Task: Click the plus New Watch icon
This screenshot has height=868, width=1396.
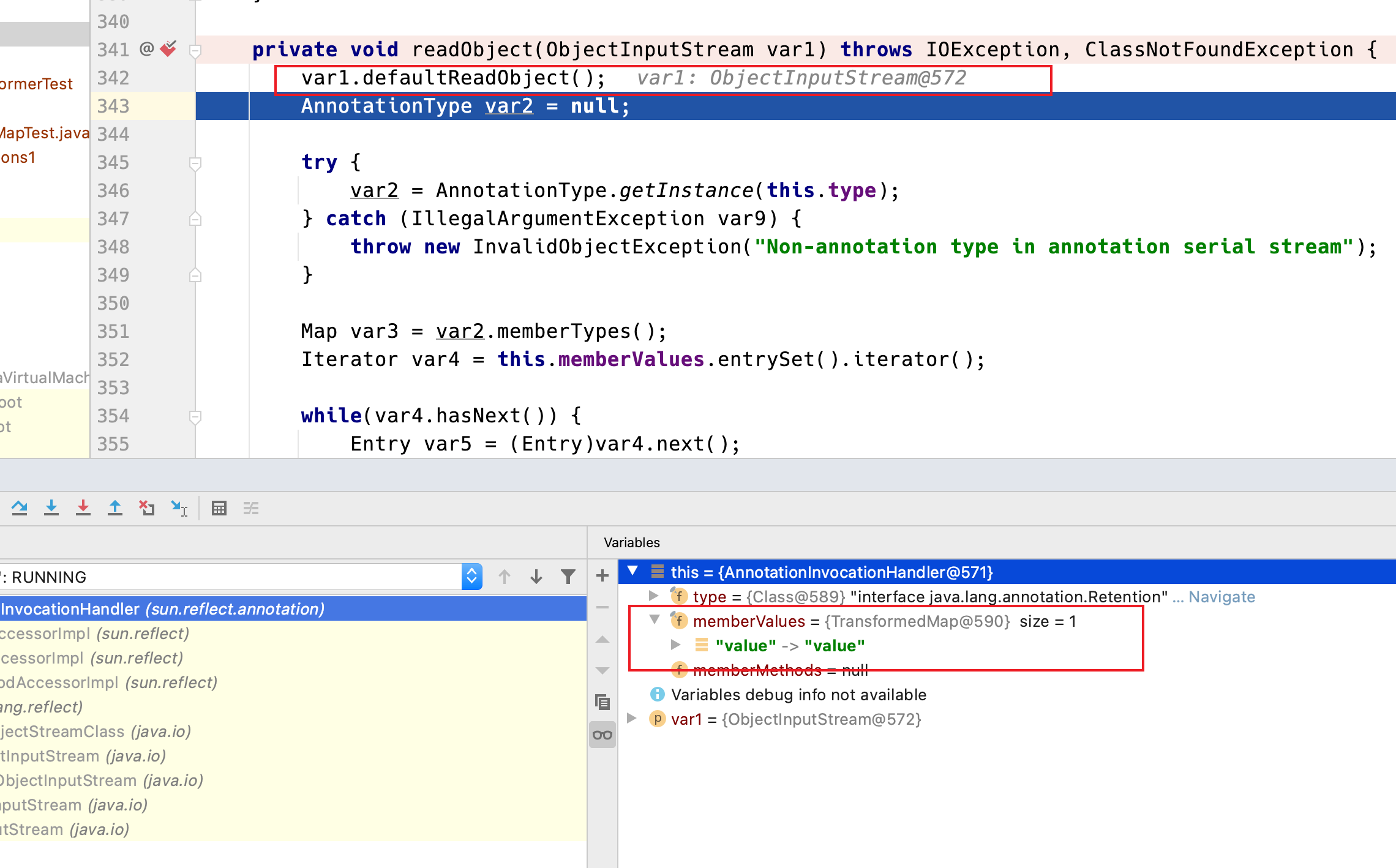Action: coord(602,575)
